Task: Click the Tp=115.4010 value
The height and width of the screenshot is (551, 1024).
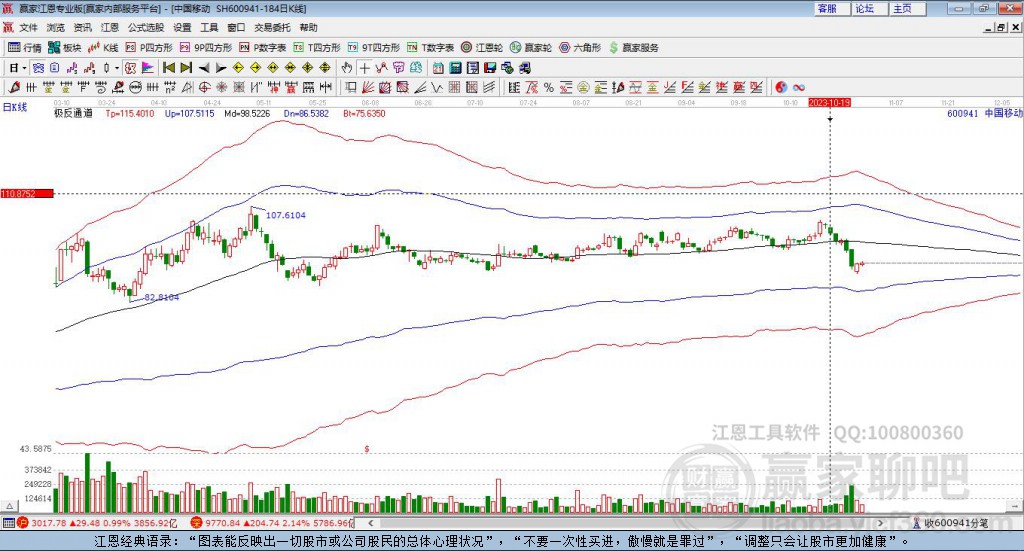Action: click(130, 113)
